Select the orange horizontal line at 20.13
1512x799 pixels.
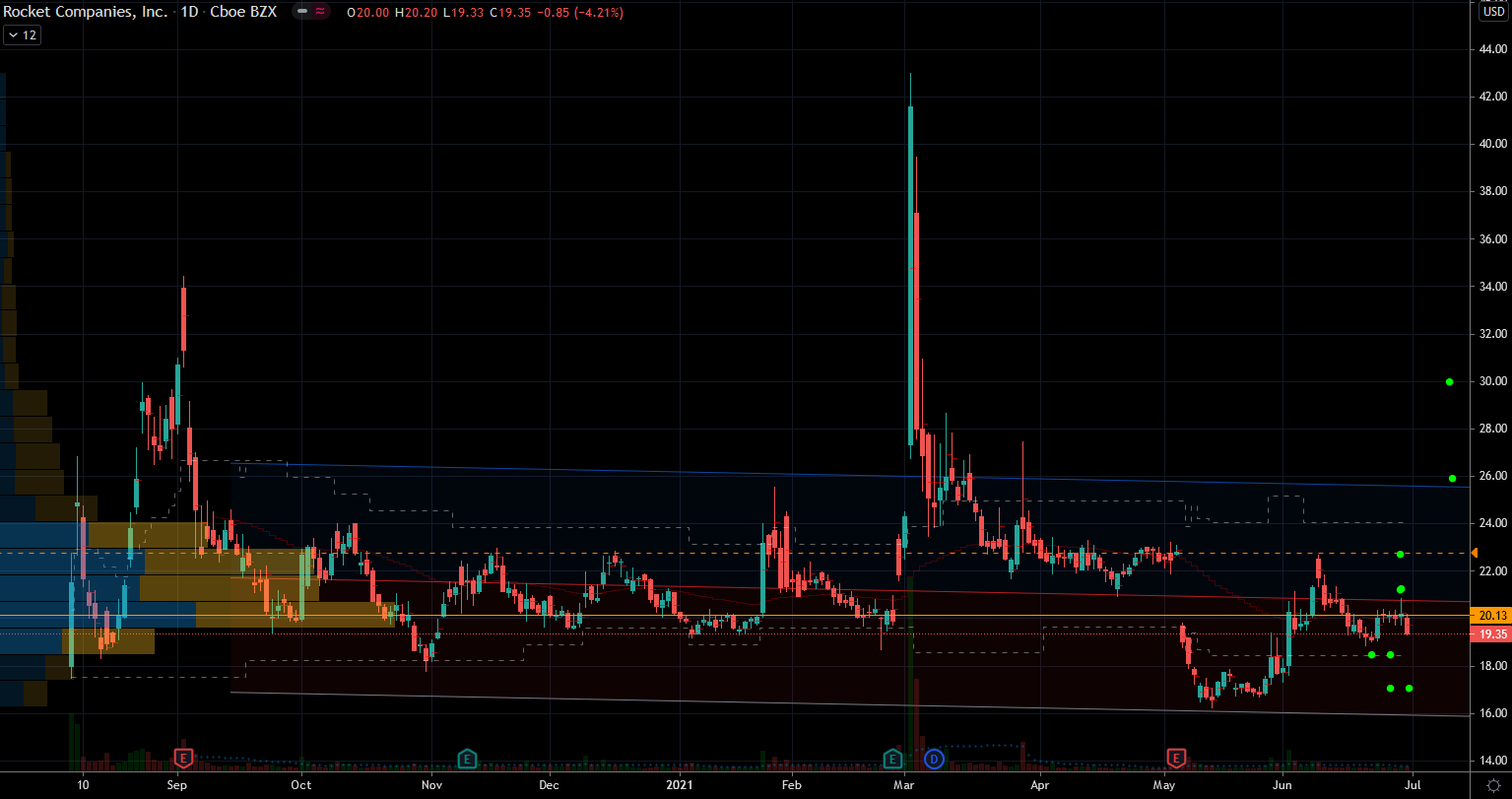[737, 616]
